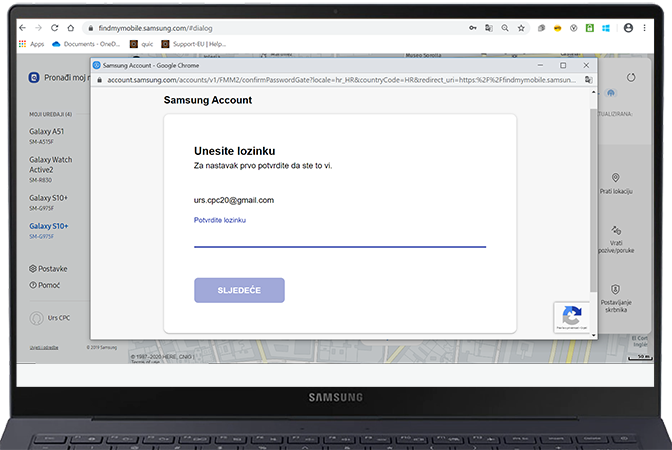
Task: Click the green extension icon in toolbar
Action: tap(590, 28)
